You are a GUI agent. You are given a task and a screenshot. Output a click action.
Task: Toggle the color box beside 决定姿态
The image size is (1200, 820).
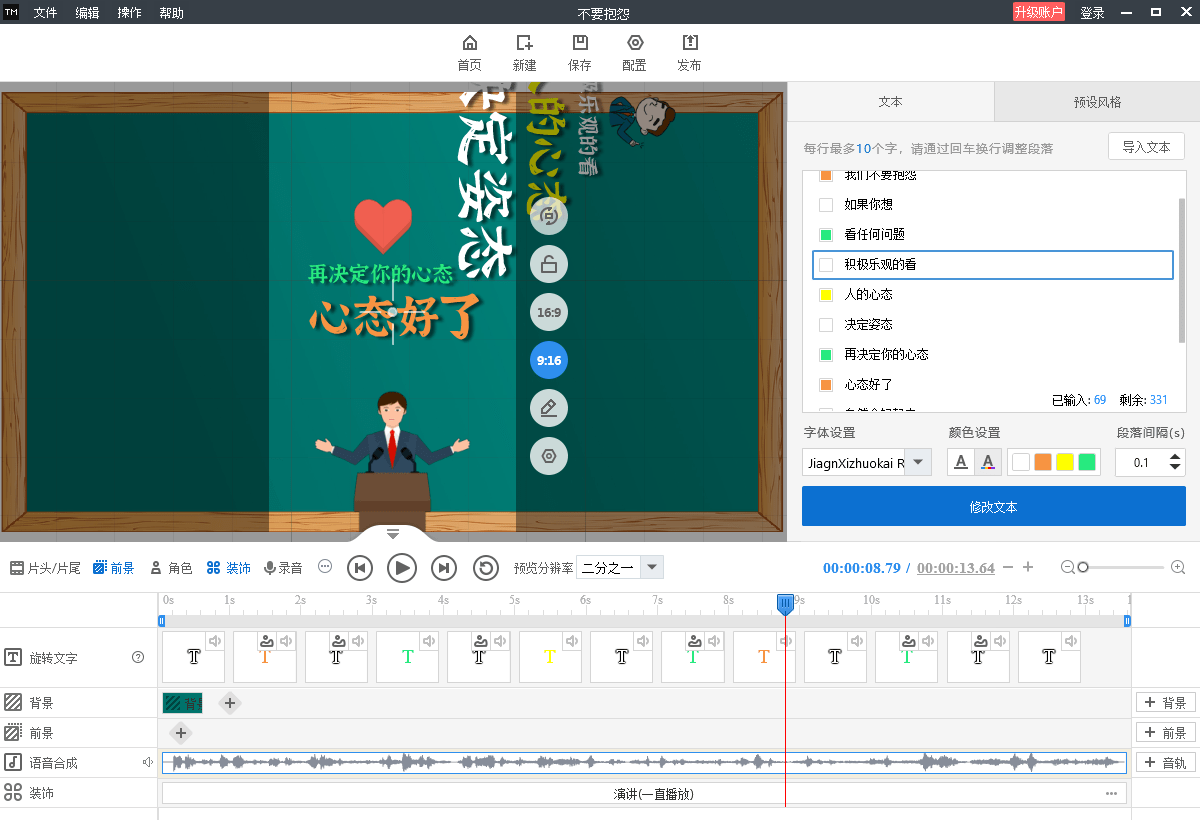[826, 324]
